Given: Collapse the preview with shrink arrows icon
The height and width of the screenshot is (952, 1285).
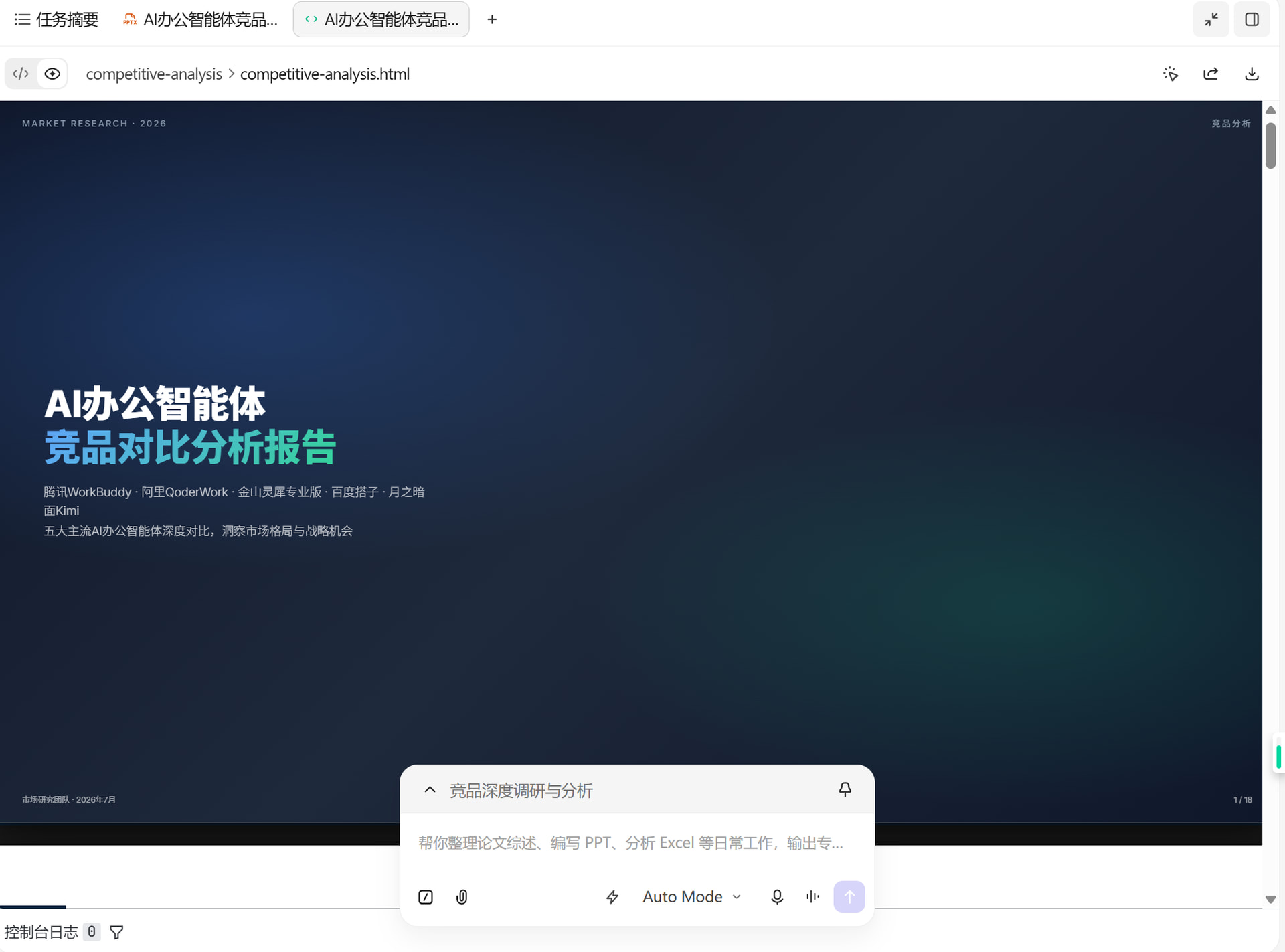Looking at the screenshot, I should (x=1211, y=19).
